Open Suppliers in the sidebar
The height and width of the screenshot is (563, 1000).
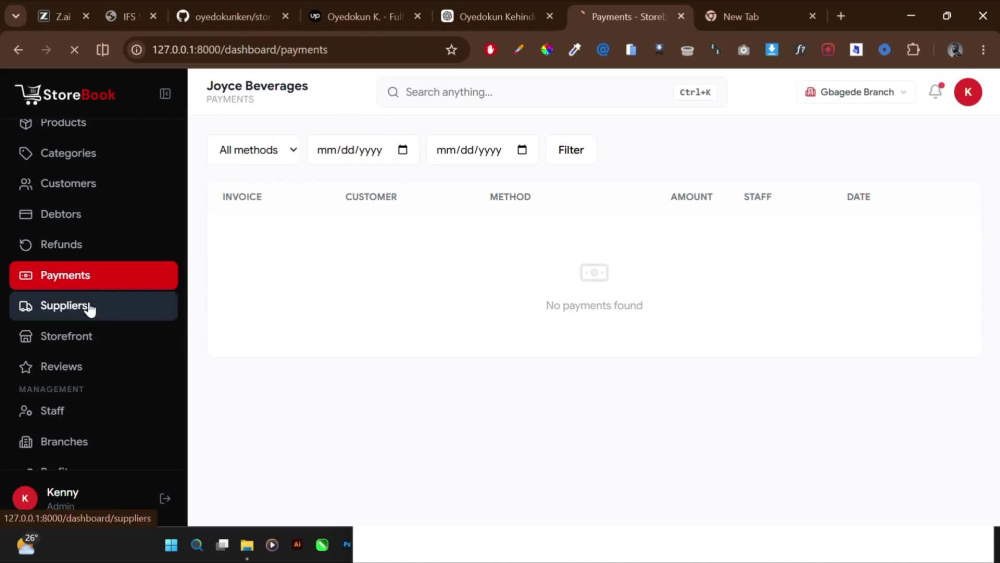coord(94,305)
